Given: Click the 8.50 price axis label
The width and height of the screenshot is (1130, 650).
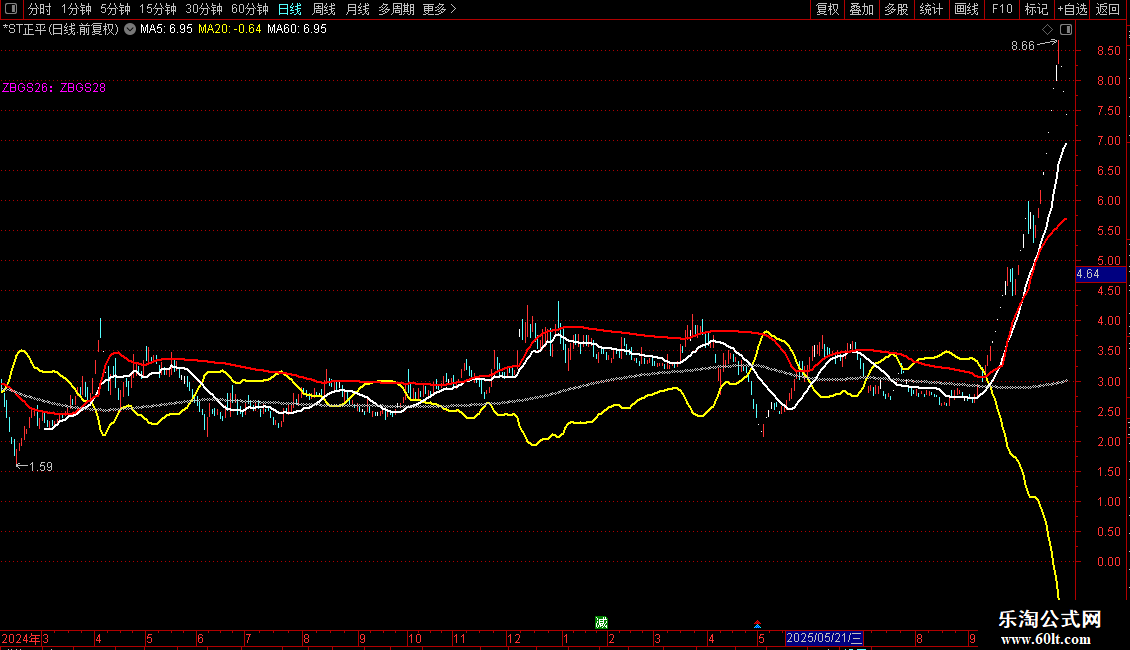Looking at the screenshot, I should pos(1108,51).
